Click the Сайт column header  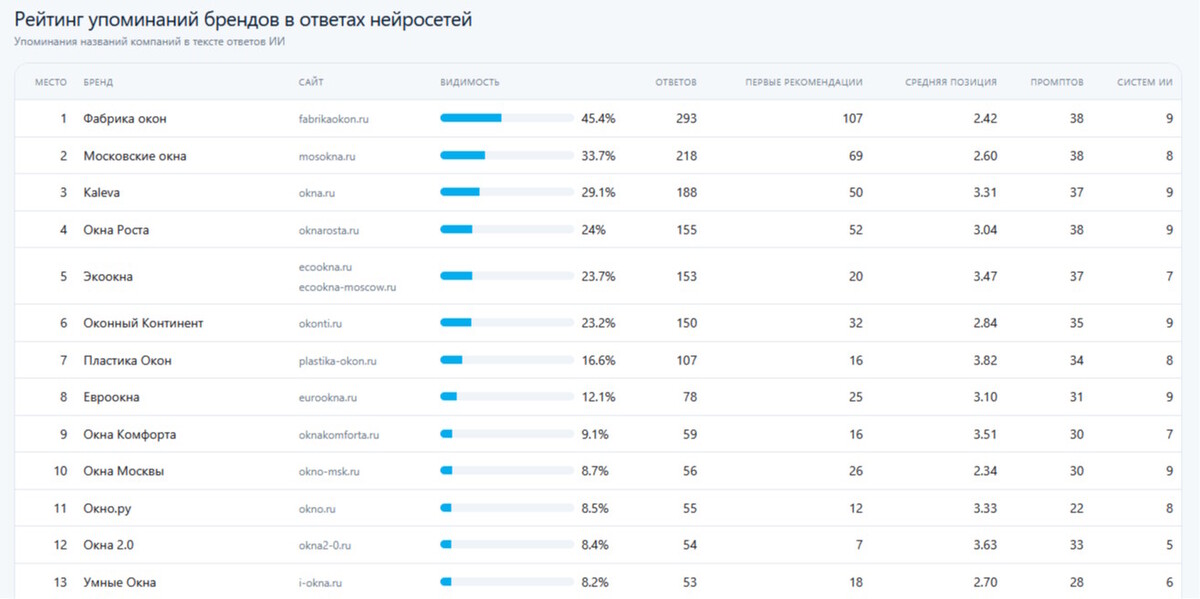[311, 82]
